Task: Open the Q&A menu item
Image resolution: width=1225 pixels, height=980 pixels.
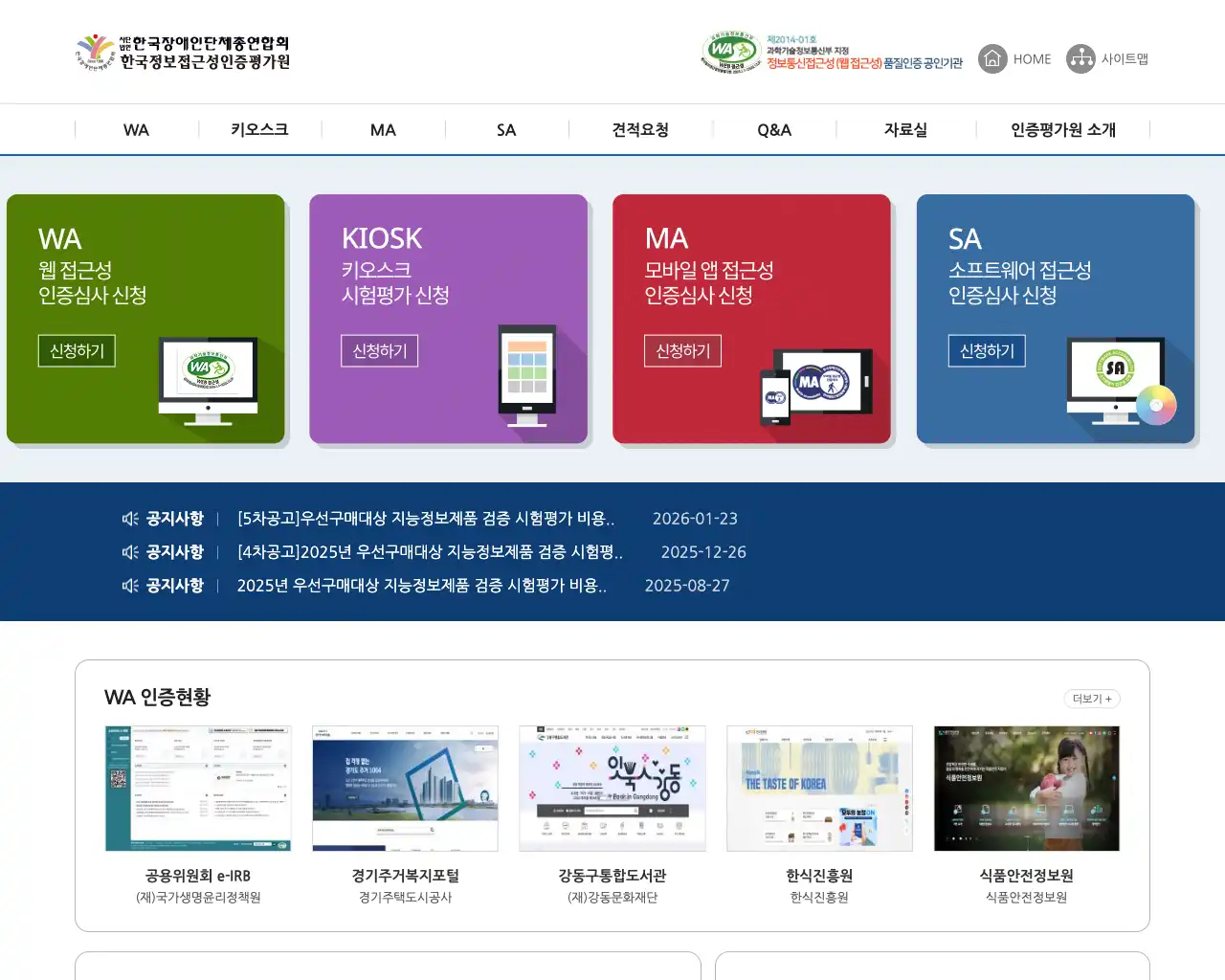Action: coord(773,129)
